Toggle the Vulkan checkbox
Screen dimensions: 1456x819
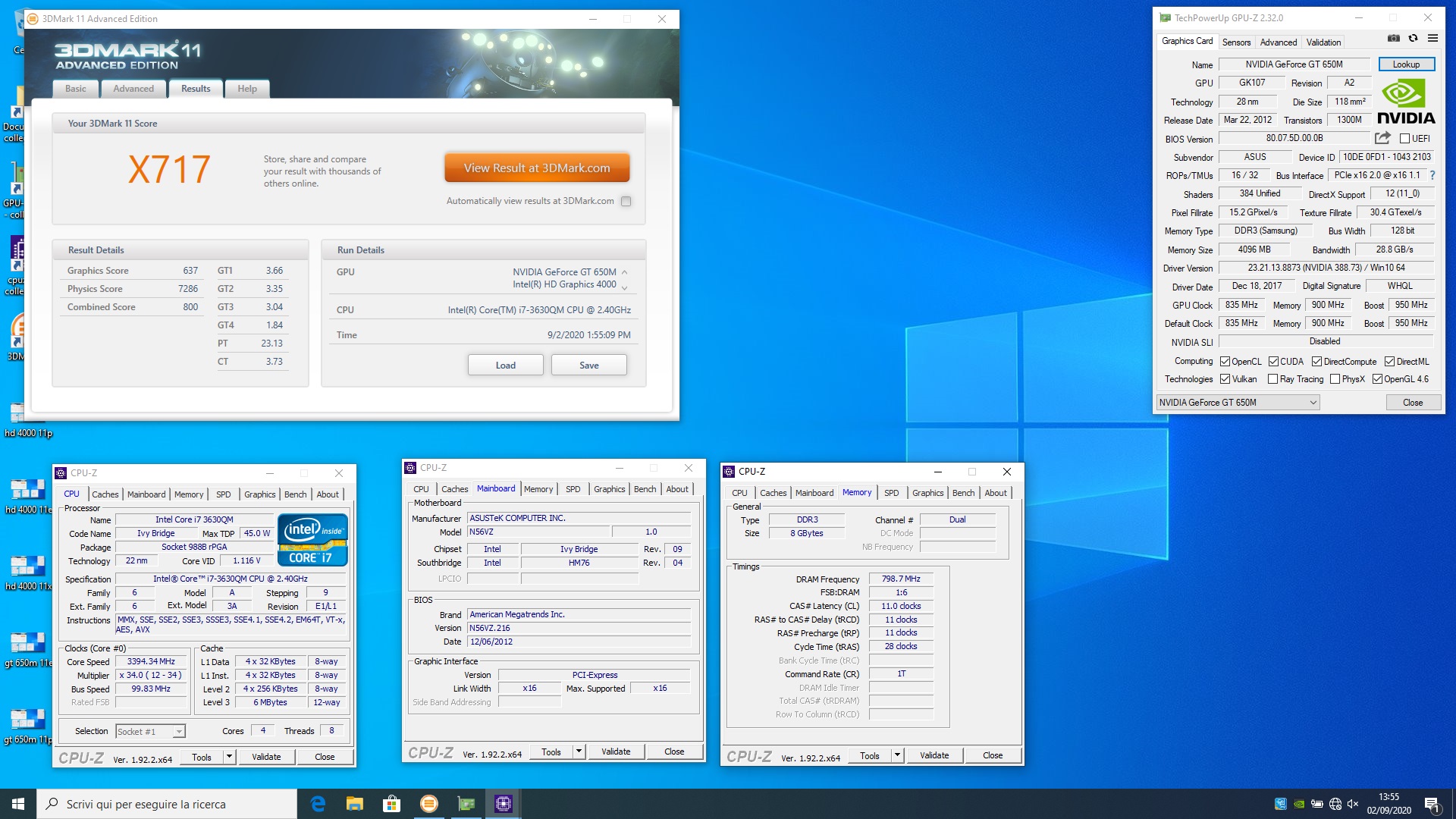tap(1225, 379)
